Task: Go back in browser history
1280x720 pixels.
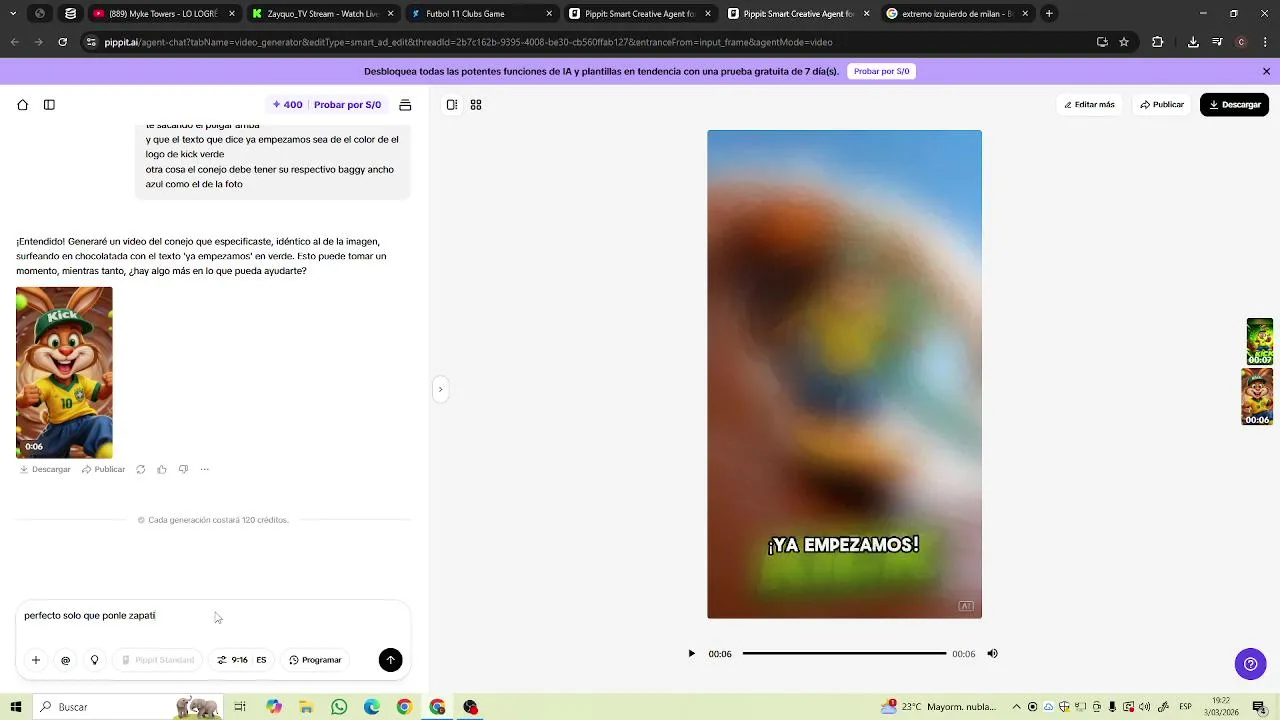Action: 14,42
